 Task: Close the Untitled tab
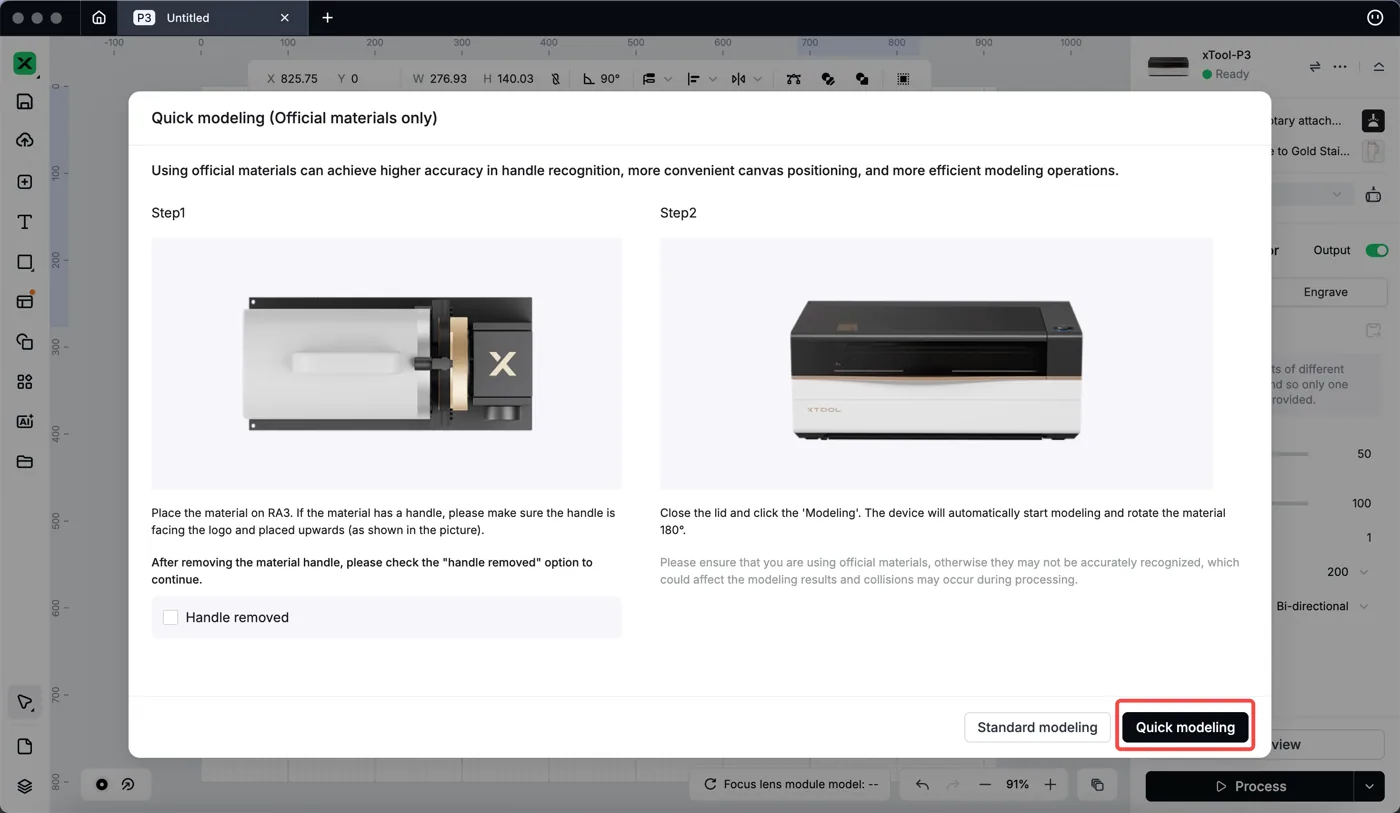(285, 17)
